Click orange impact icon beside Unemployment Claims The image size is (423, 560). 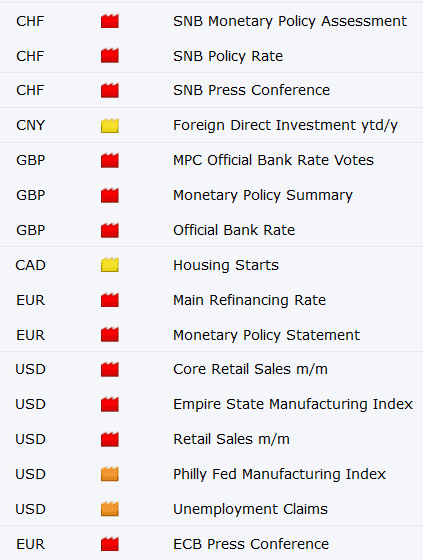110,509
